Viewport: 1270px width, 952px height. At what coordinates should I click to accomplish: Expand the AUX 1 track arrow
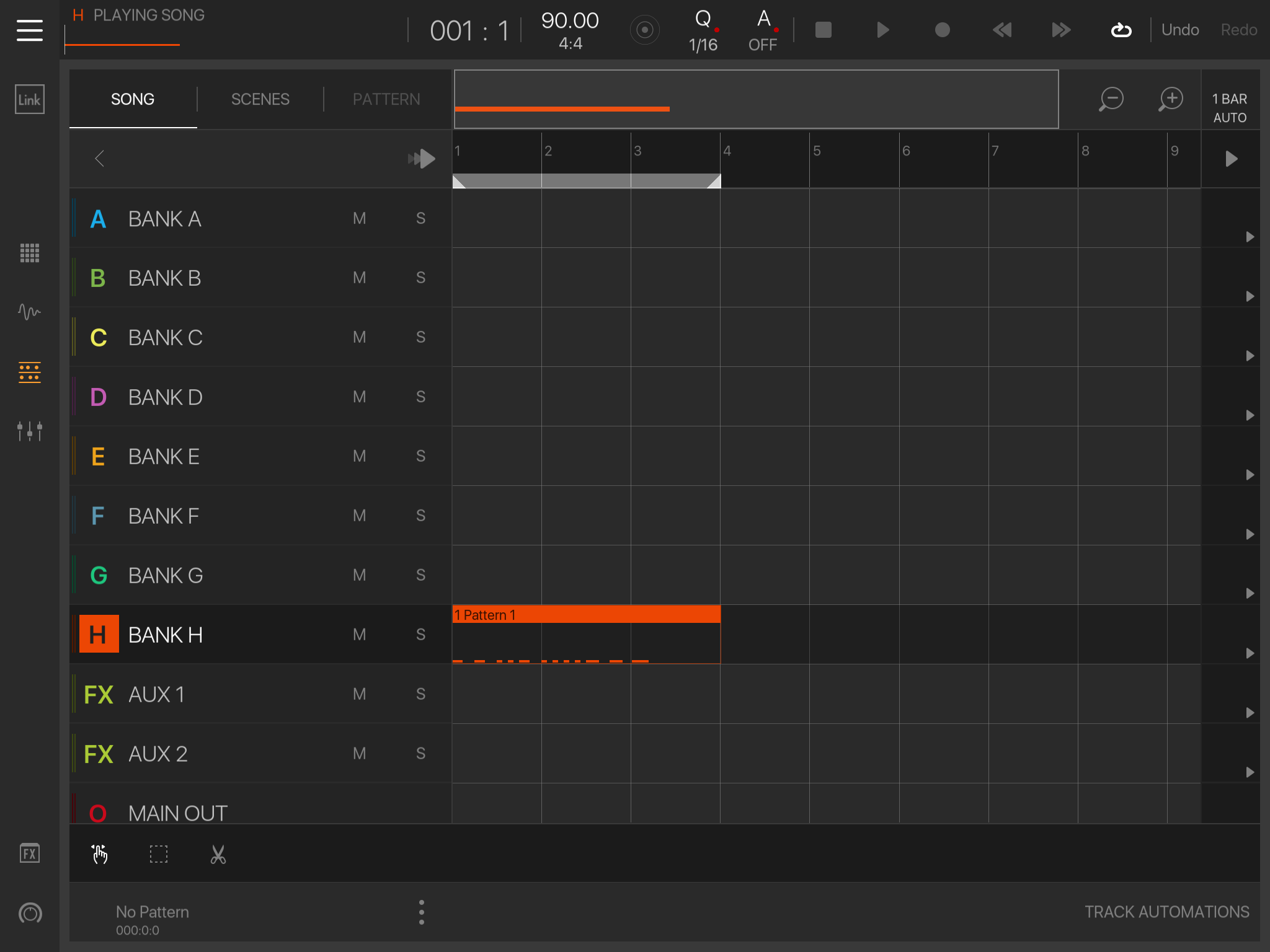[x=1250, y=713]
